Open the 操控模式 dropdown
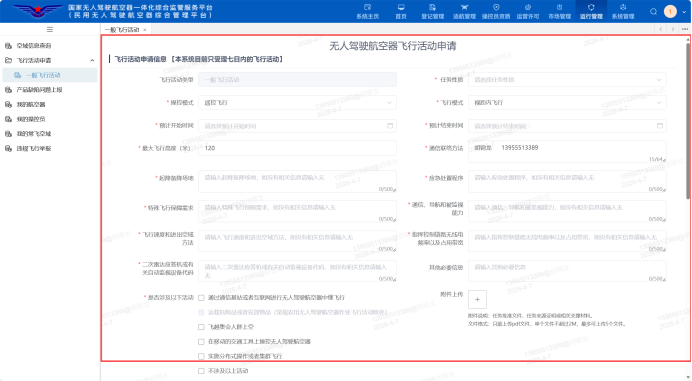This screenshot has height=381, width=692. coord(297,102)
